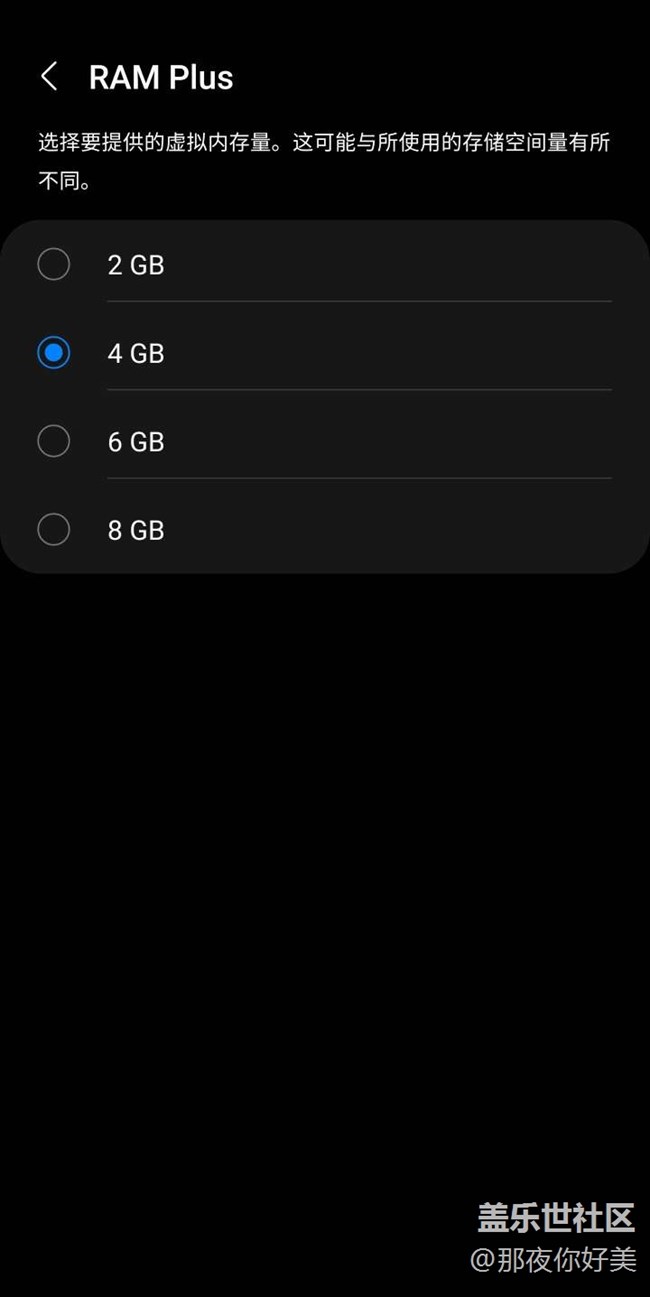Tap empty black area below the options card
Viewport: 650px width, 1297px height.
[x=325, y=850]
